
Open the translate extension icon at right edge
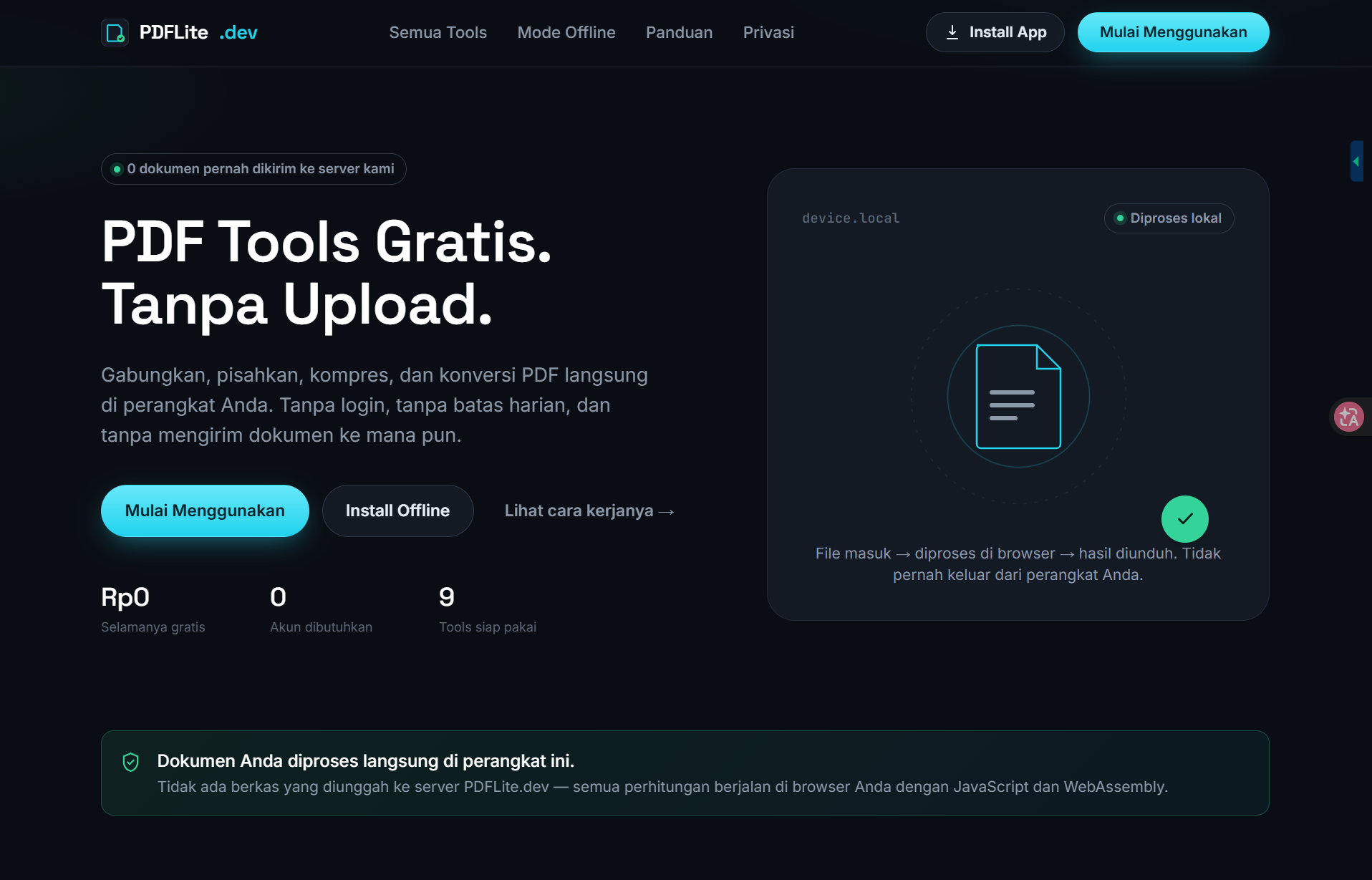coord(1349,417)
